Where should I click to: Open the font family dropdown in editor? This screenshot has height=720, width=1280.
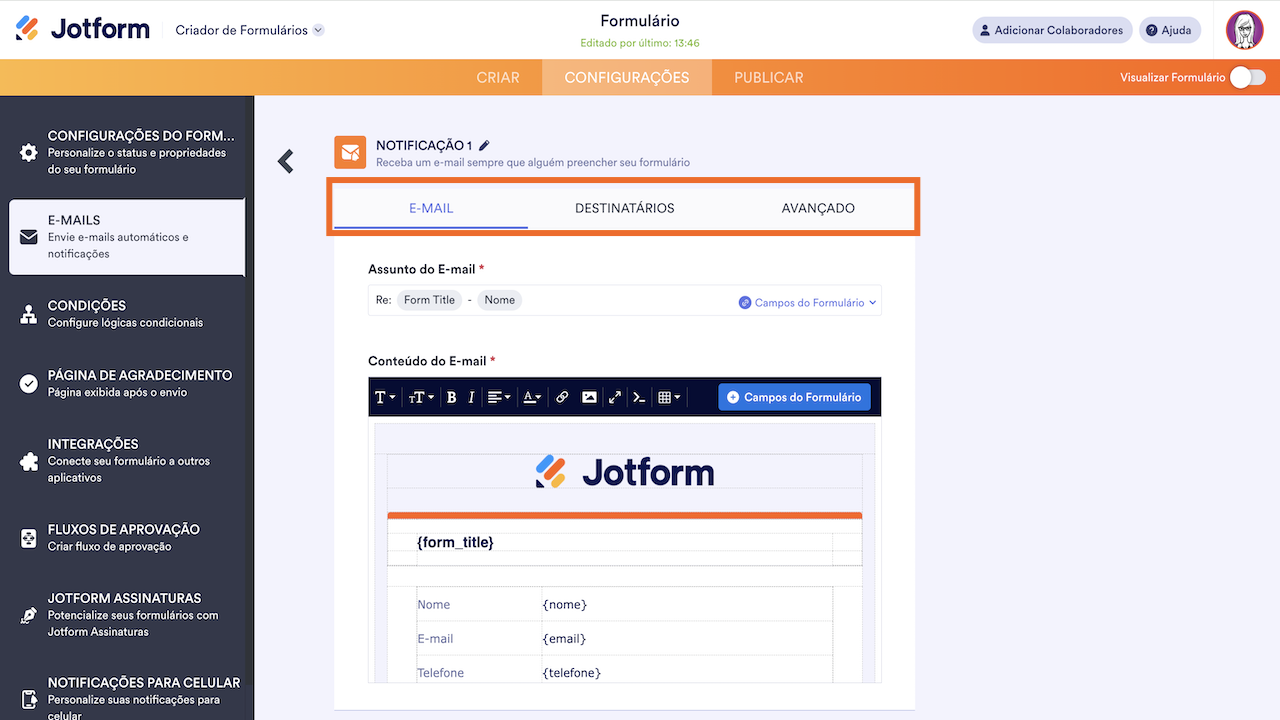[x=385, y=397]
